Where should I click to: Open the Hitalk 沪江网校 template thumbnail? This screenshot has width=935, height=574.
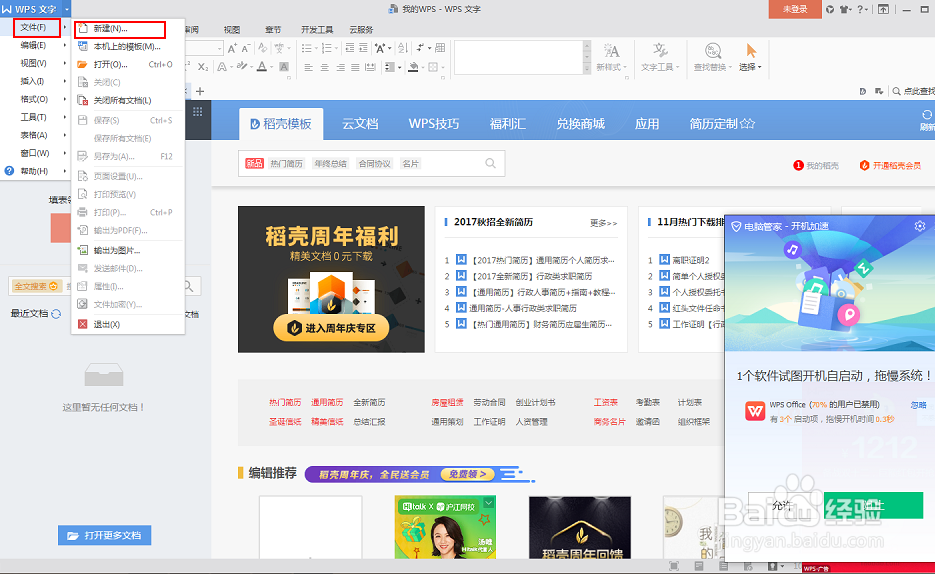pyautogui.click(x=445, y=527)
